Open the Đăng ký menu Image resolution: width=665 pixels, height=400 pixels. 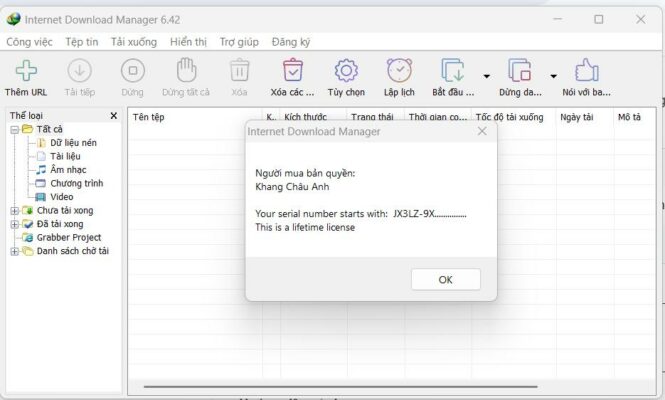click(x=291, y=42)
